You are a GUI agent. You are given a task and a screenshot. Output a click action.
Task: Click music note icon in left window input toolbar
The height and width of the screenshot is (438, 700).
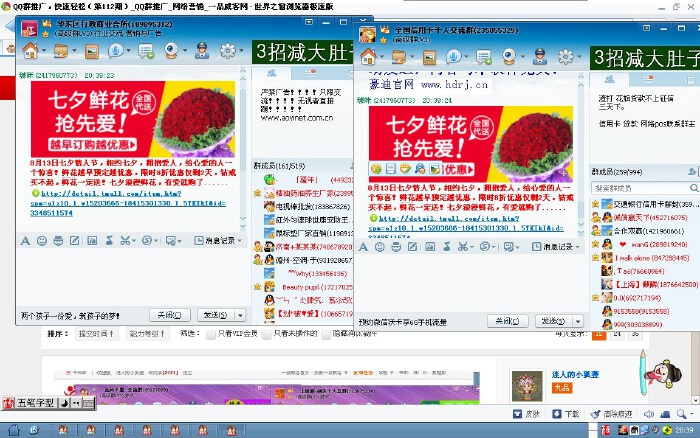[x=109, y=241]
